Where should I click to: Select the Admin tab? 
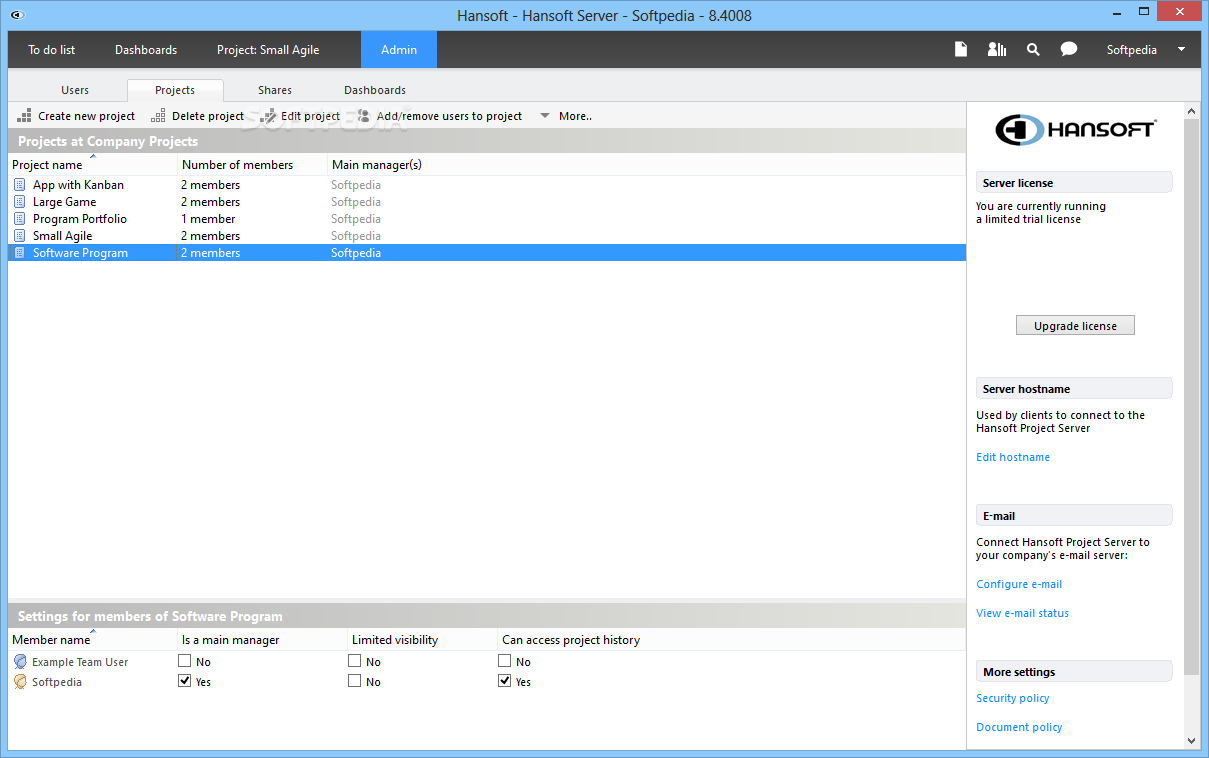click(399, 49)
